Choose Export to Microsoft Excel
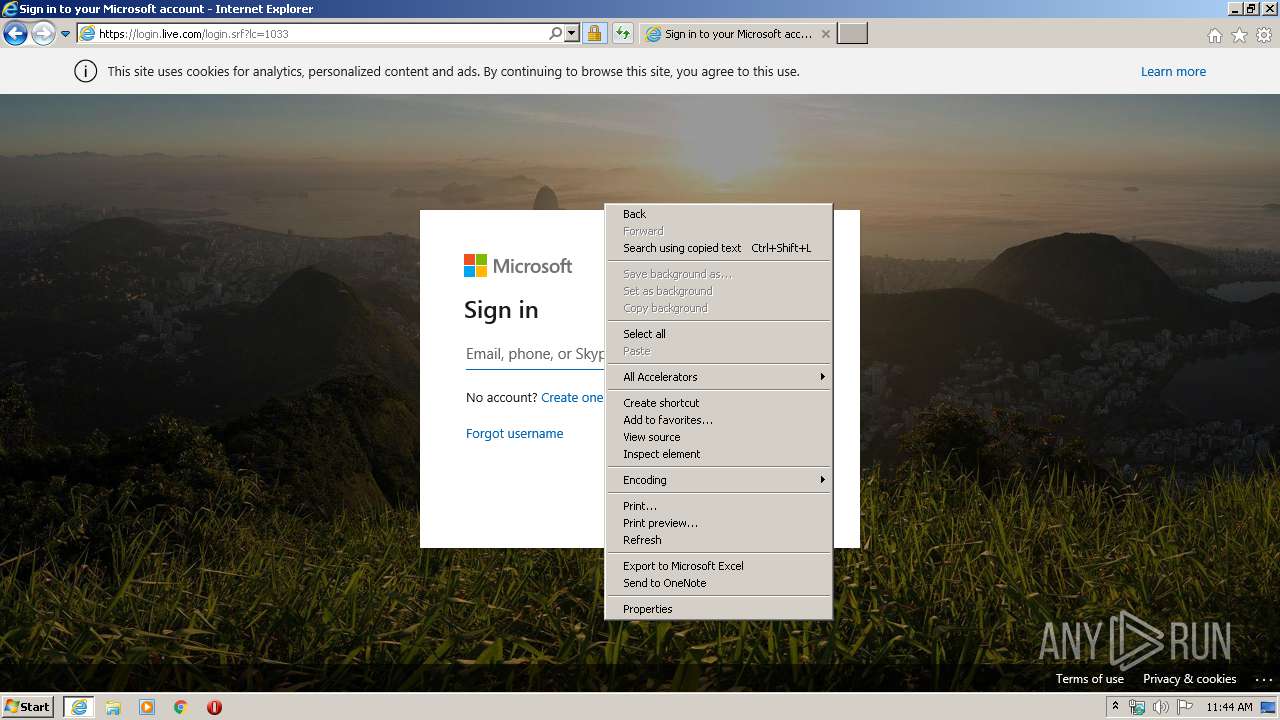This screenshot has width=1280, height=720. click(719, 566)
